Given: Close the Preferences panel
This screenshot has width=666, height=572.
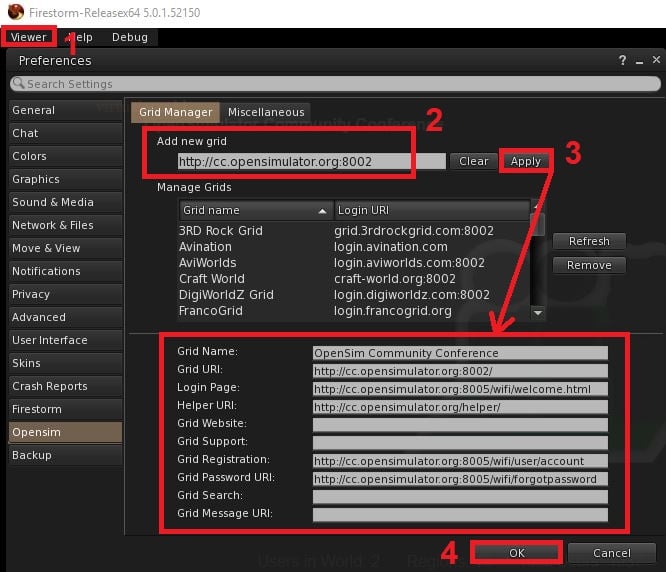Looking at the screenshot, I should point(656,60).
